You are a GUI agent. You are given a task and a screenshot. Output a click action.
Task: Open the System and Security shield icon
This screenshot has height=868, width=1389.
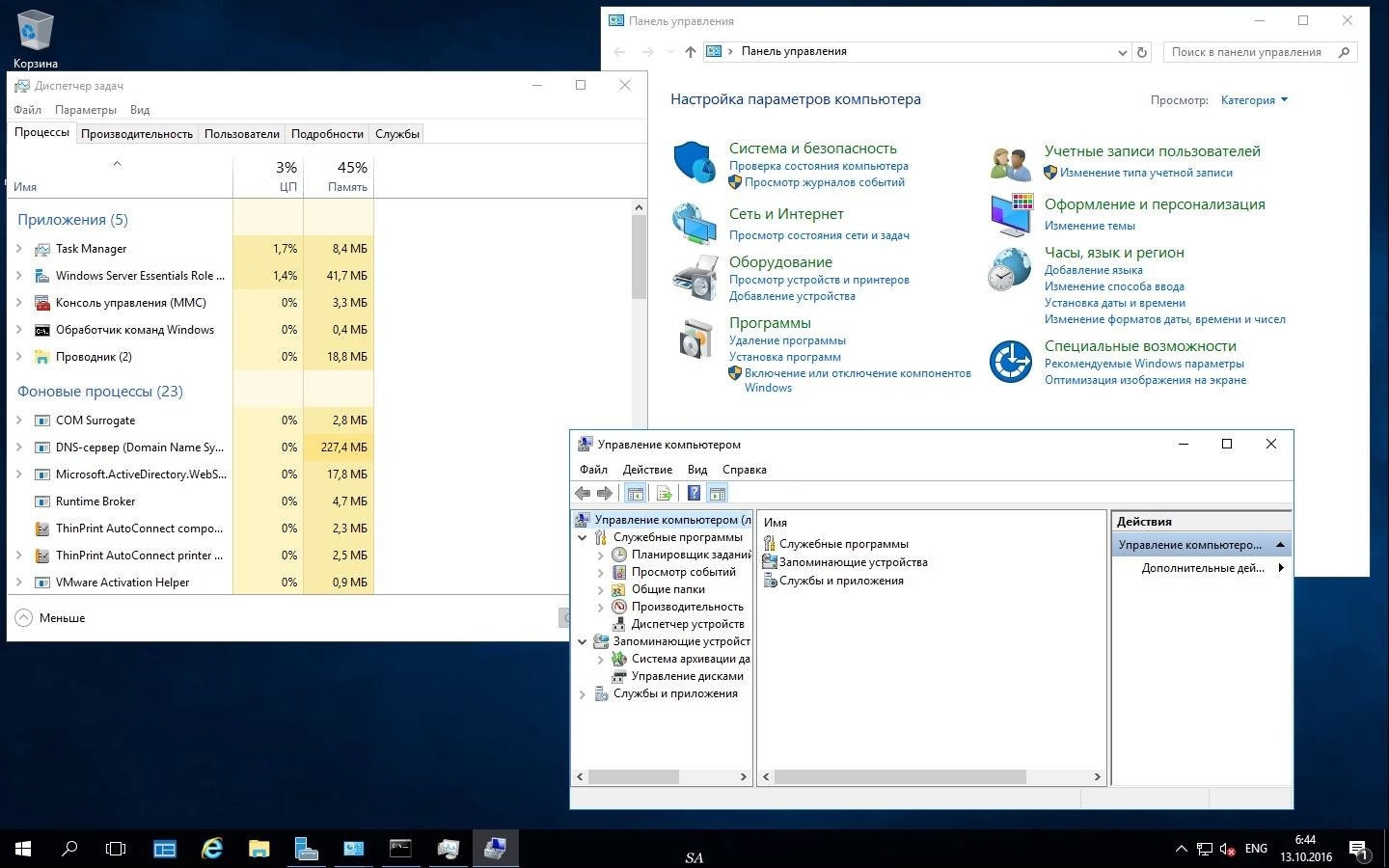(x=693, y=161)
